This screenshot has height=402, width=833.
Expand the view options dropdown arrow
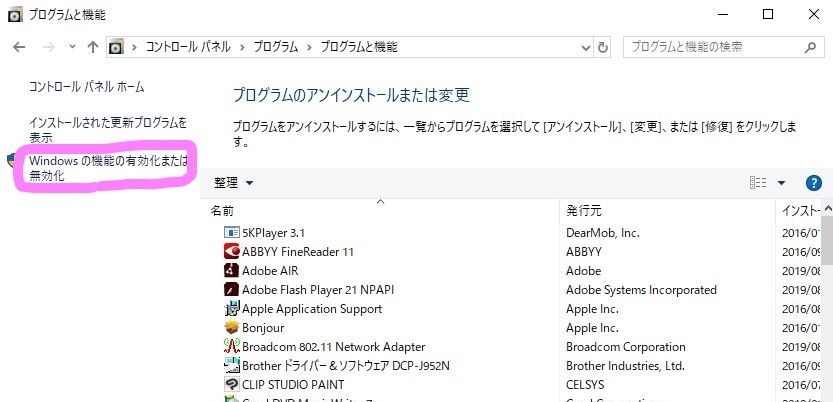(781, 183)
